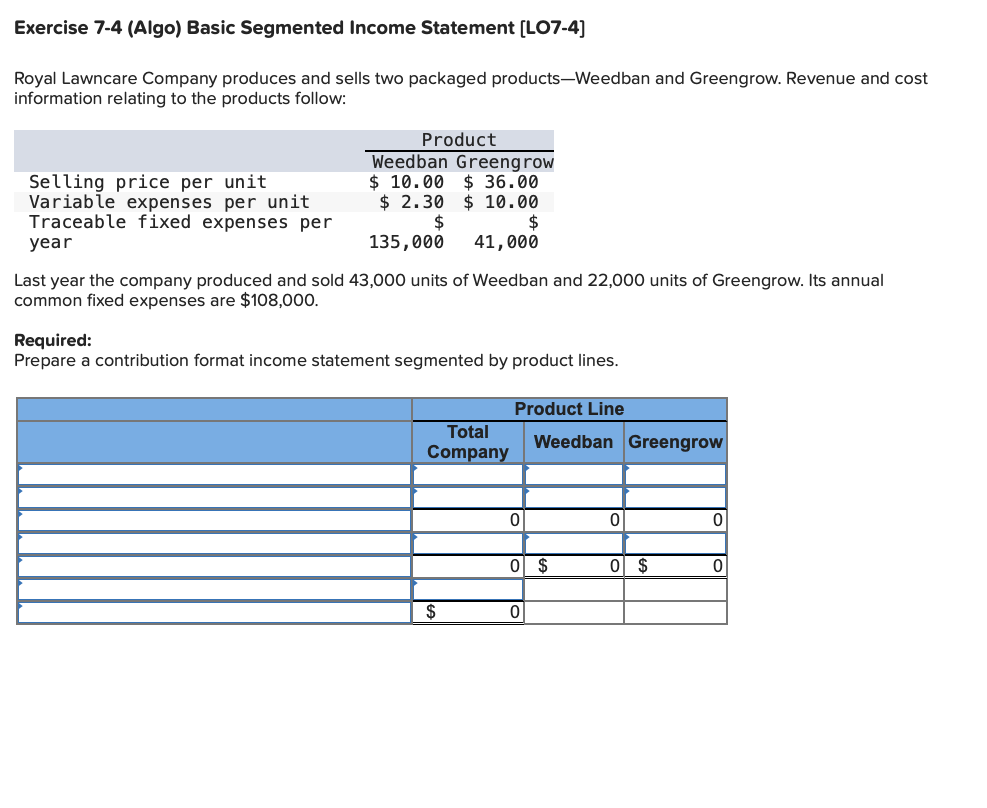Click fourth-row Greengrow input cell
Screen dimensions: 987x808
[675, 544]
